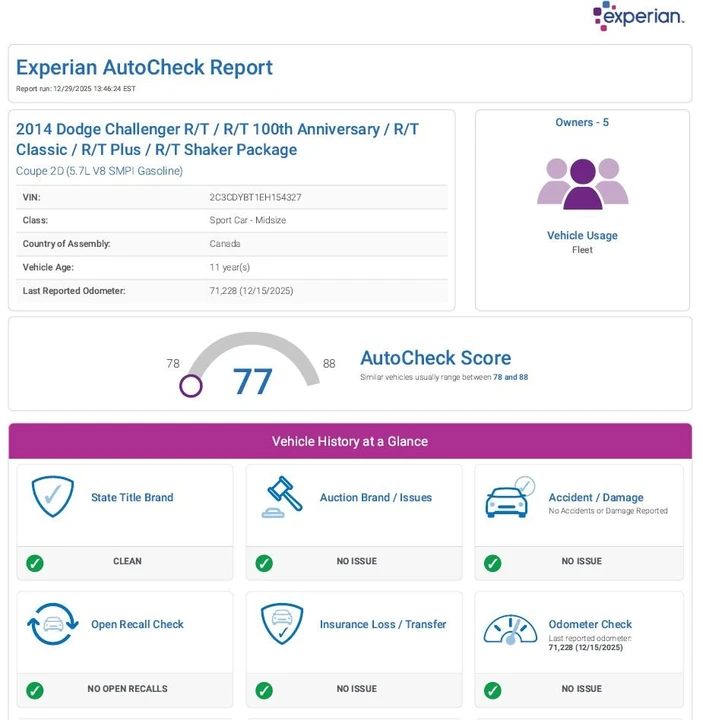
Task: Select the report run timestamp text
Action: 76,89
